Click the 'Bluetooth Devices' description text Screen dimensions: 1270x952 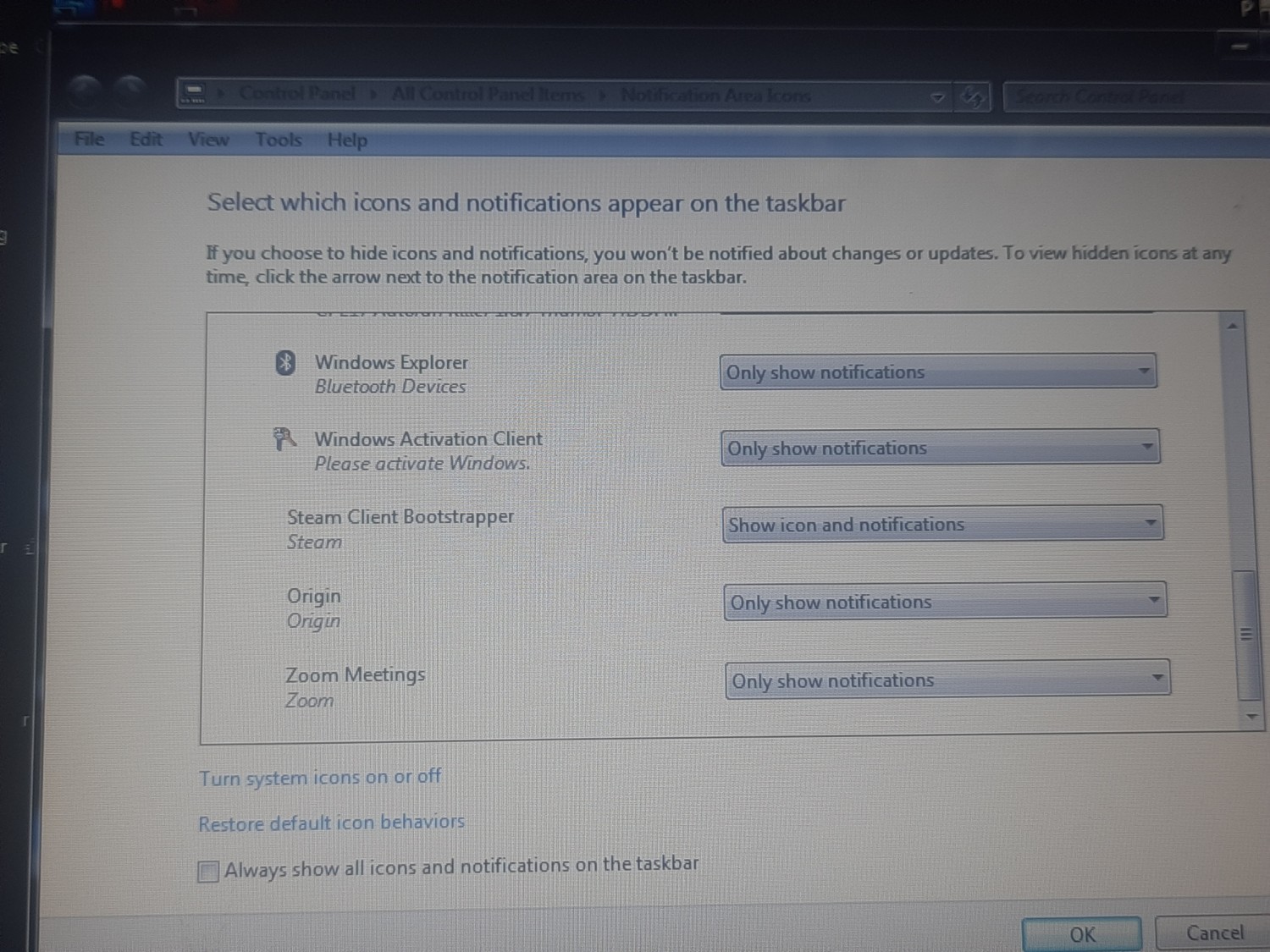390,387
